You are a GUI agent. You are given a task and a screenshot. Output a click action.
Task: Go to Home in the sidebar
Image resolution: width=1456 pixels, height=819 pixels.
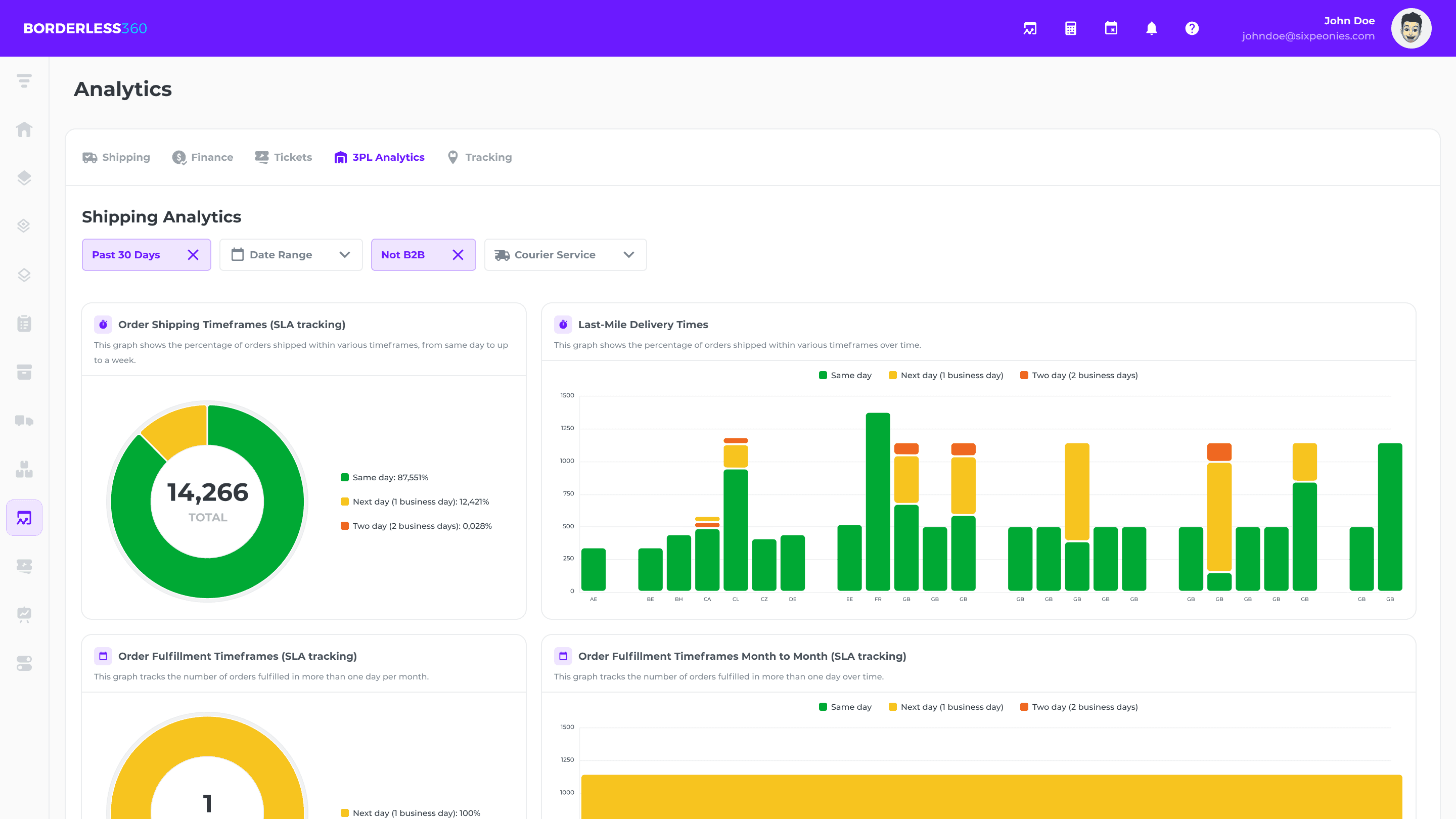click(x=24, y=129)
